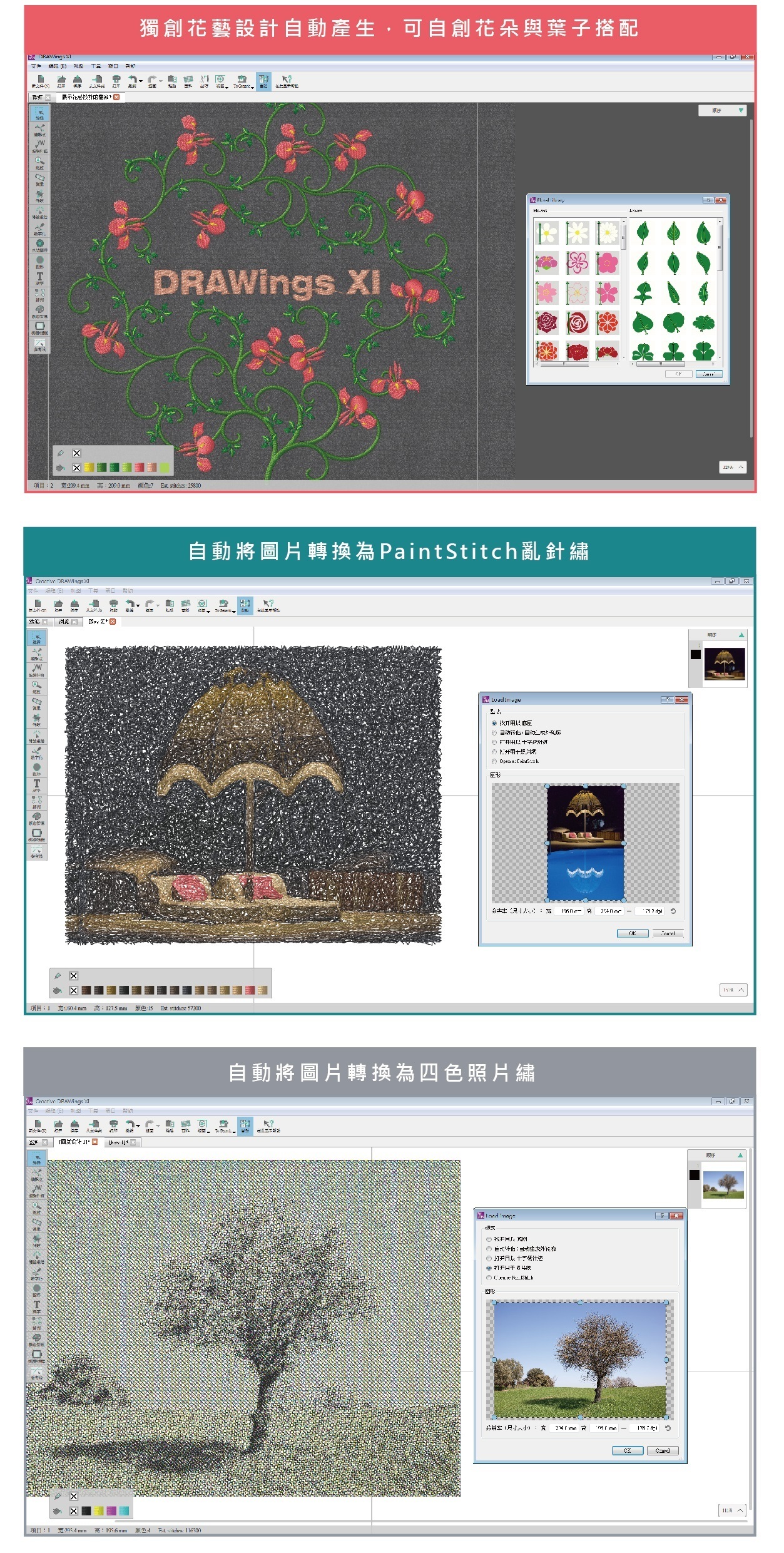Viewport: 784px width, 1553px height.
Task: Click OK in the Floral Library dialog
Action: 678,374
